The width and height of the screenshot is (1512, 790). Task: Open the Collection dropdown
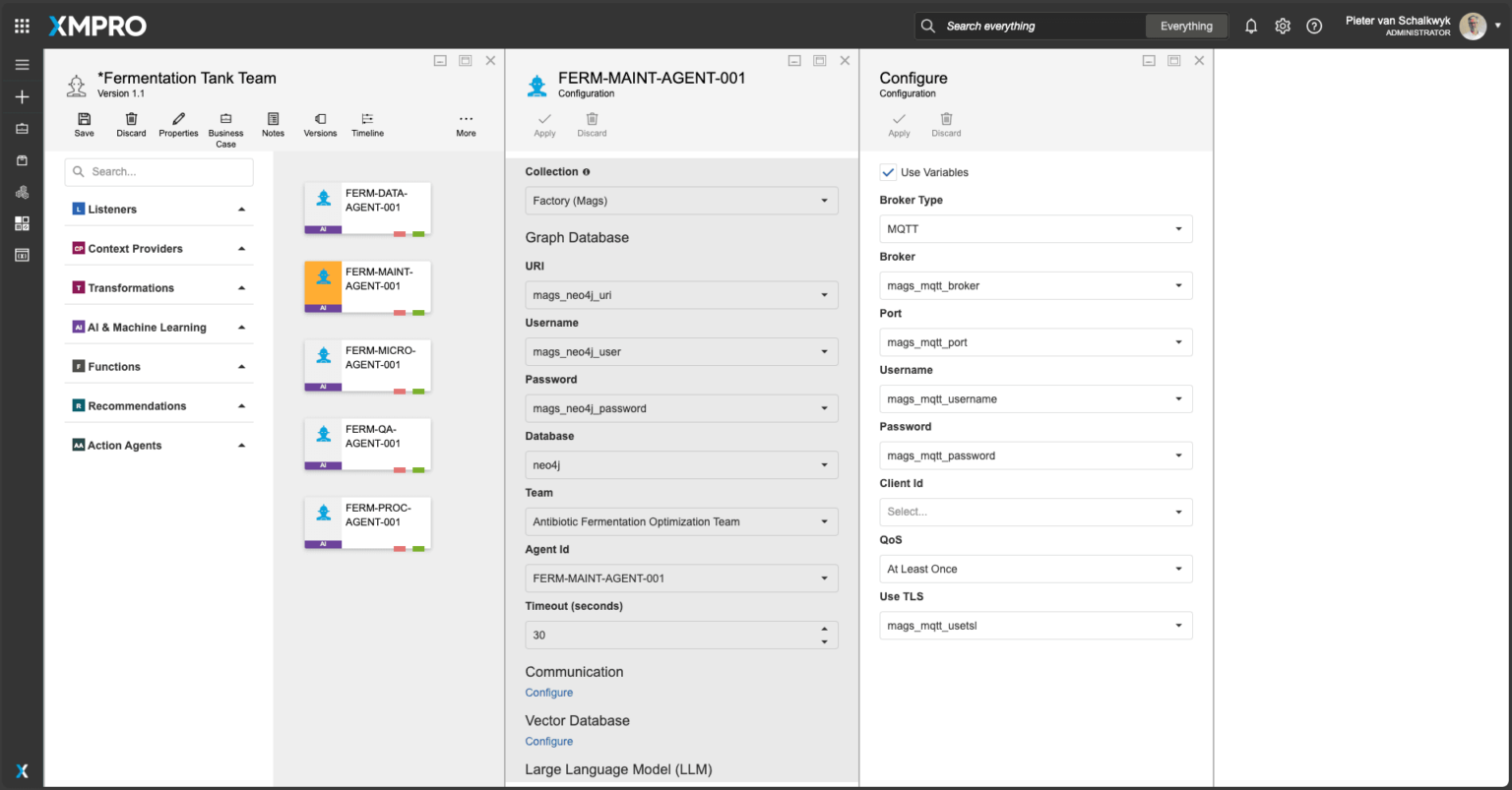pos(681,201)
